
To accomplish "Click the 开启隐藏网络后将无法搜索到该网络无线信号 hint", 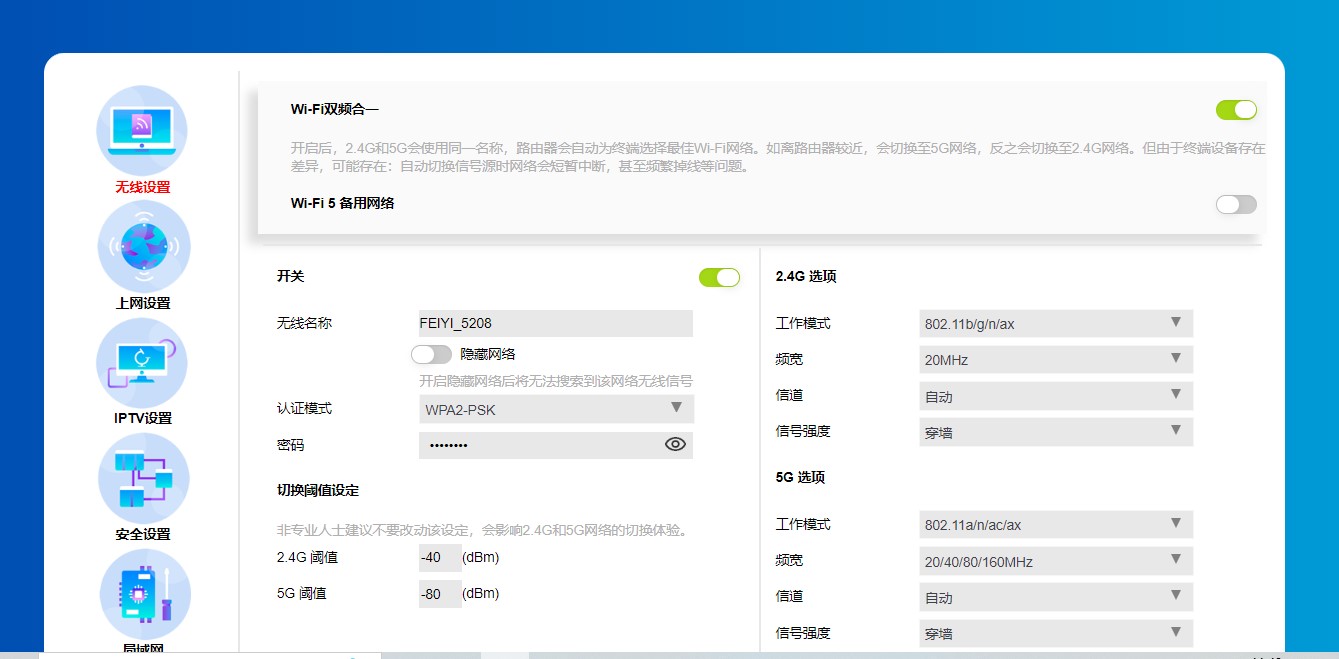I will 556,381.
